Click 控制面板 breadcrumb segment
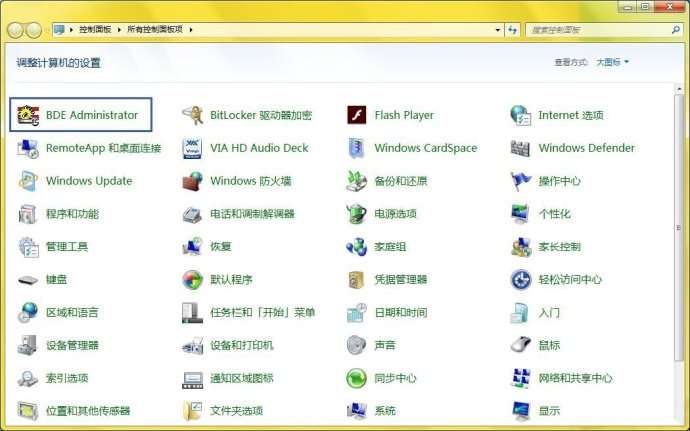 point(96,30)
